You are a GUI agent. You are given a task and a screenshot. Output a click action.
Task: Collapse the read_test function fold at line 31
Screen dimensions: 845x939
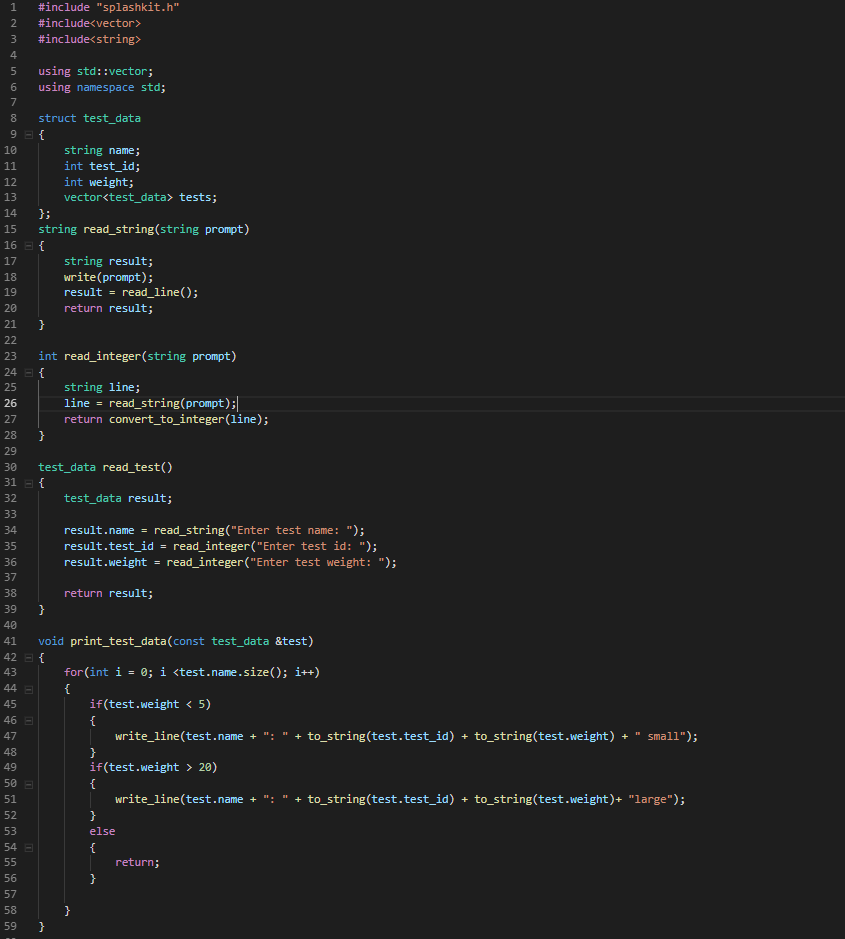[x=29, y=483]
